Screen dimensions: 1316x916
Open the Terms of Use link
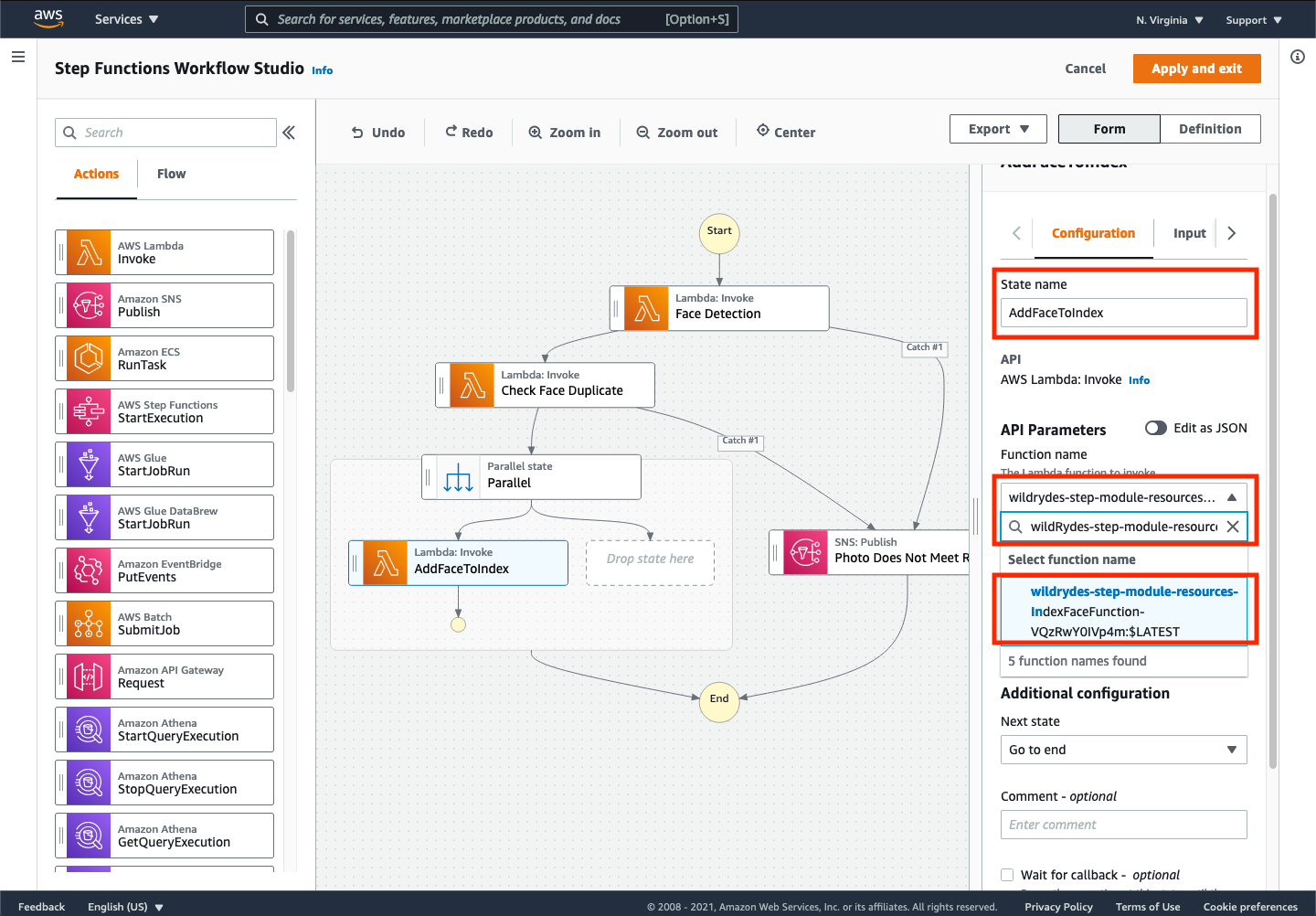(x=1148, y=907)
